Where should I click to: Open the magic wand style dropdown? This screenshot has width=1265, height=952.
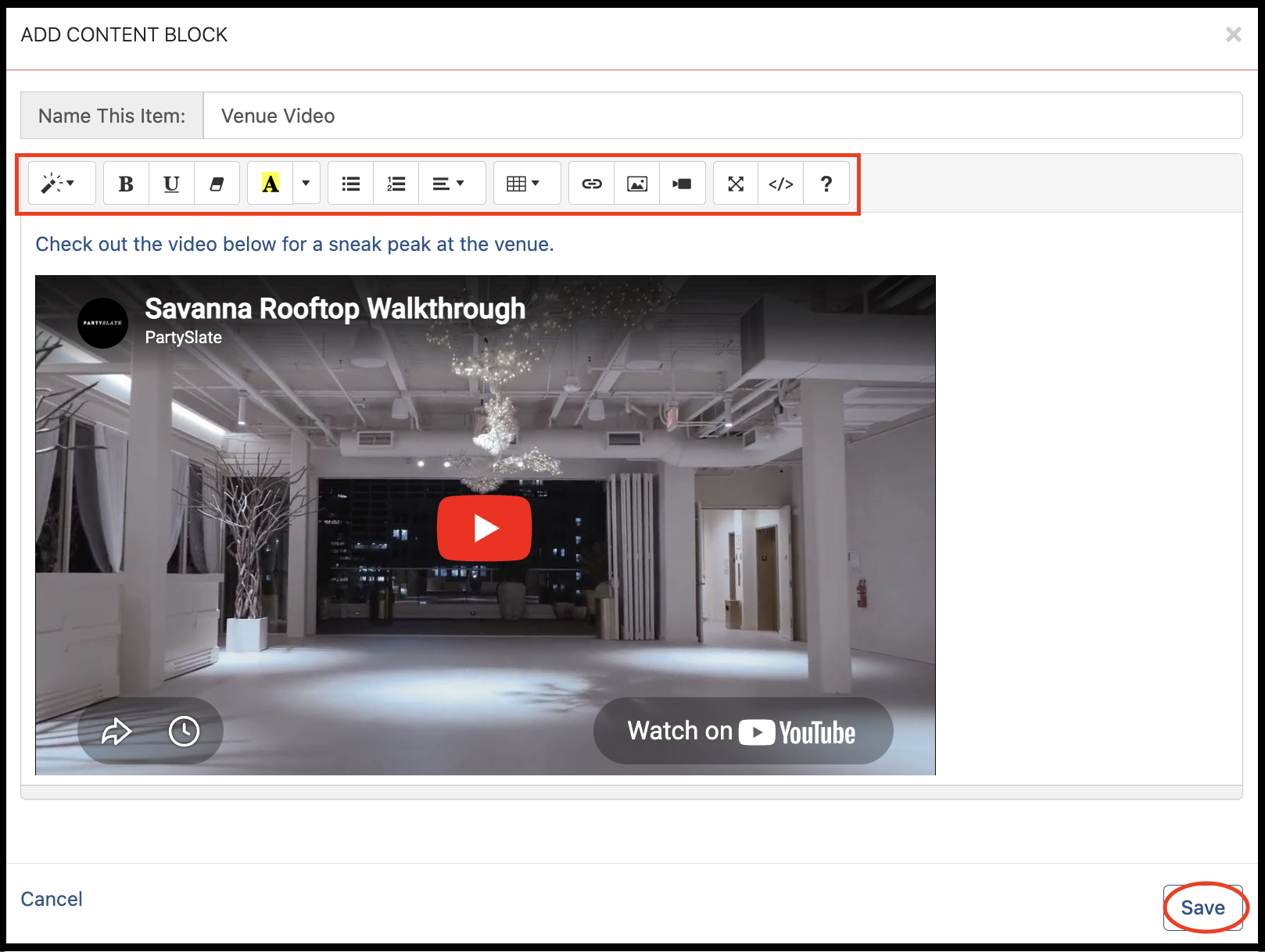point(62,184)
